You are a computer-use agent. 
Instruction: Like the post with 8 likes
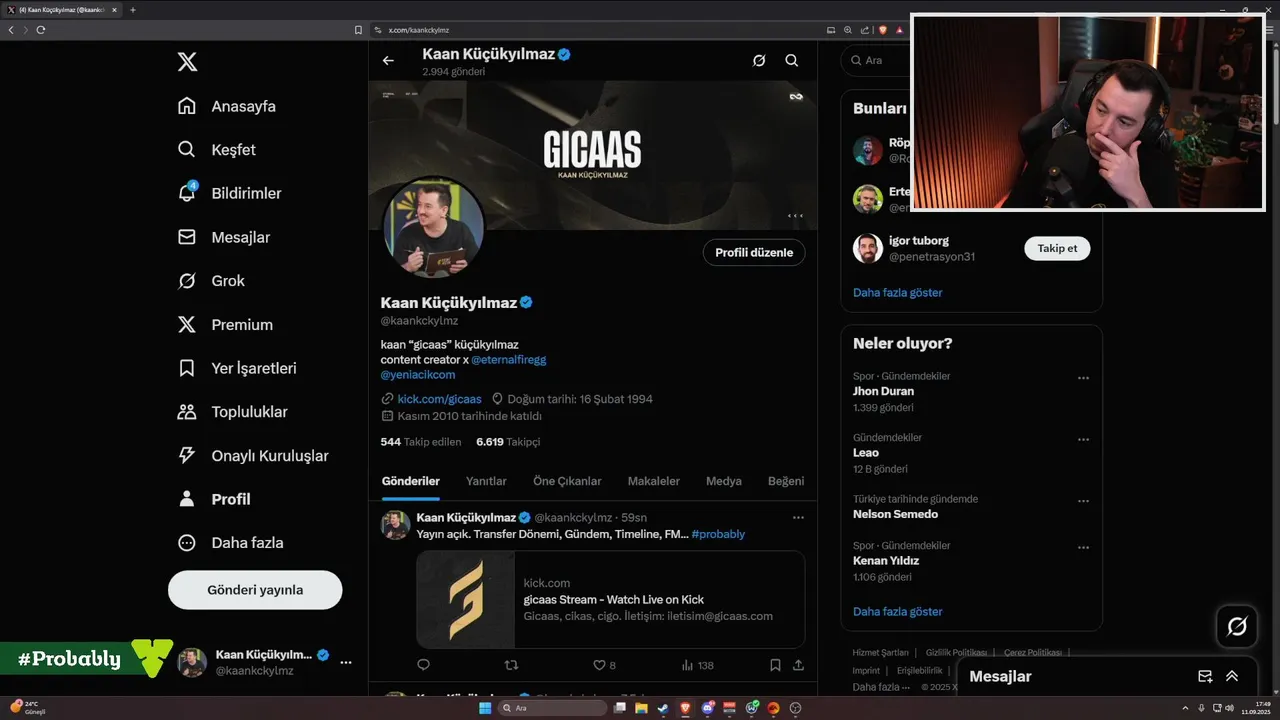coord(604,665)
